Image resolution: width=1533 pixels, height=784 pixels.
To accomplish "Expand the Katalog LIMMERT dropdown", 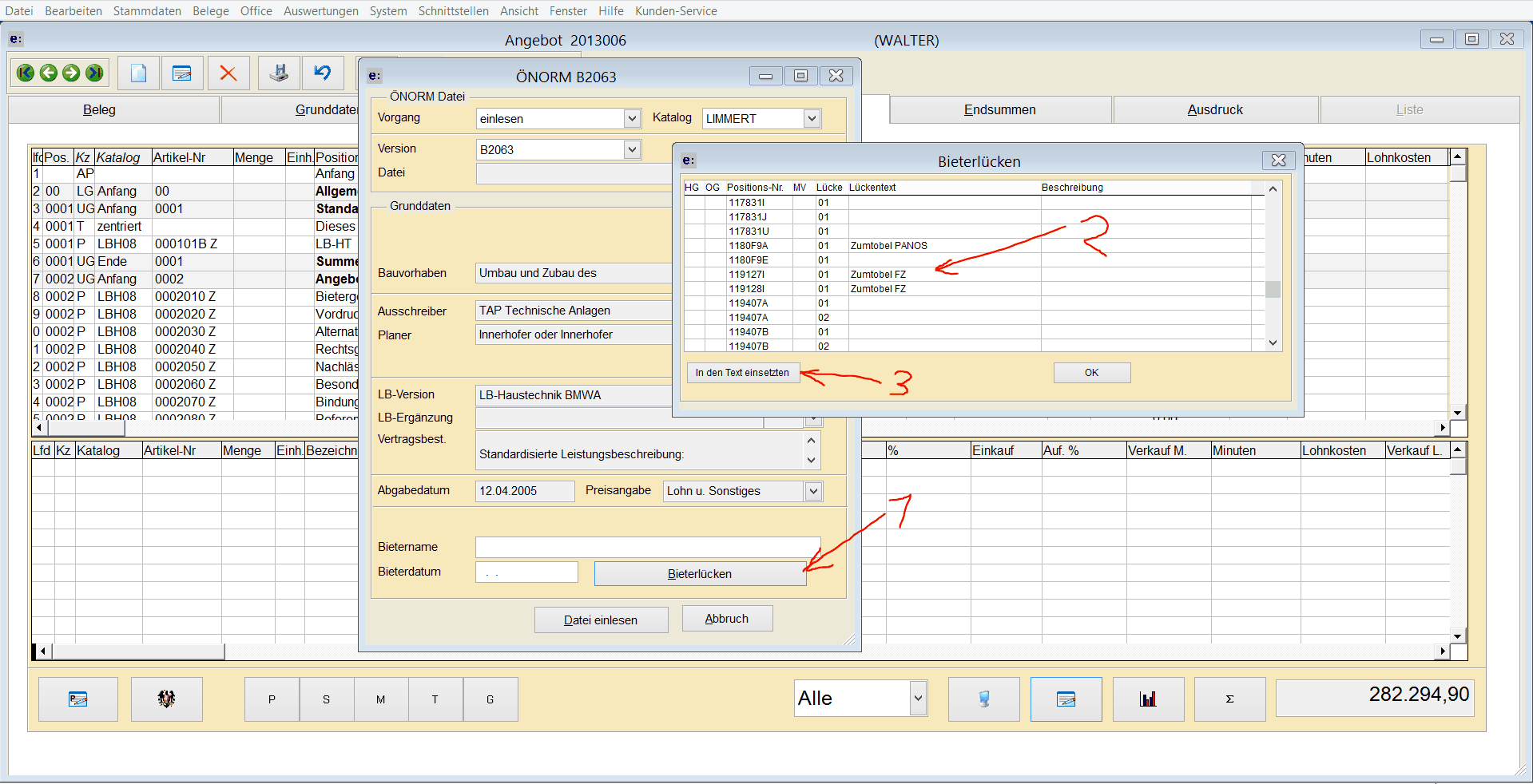I will [x=812, y=118].
